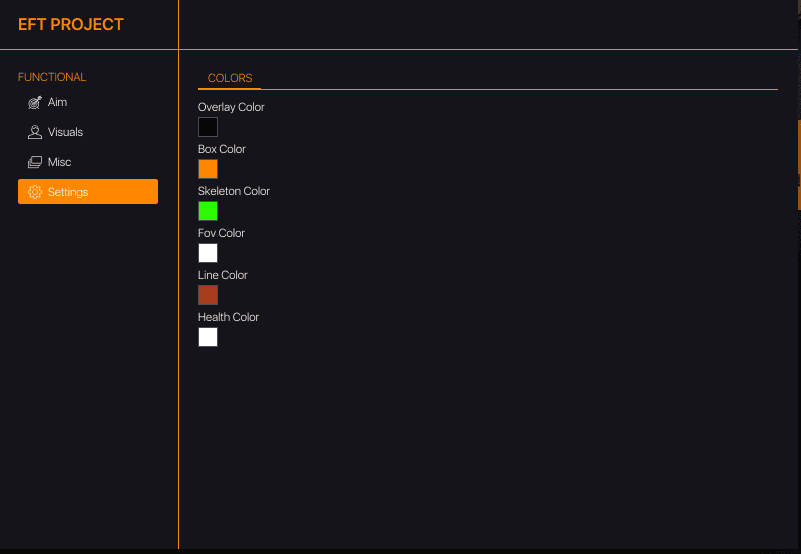The width and height of the screenshot is (801, 554).
Task: Click the Overlay Color label text
Action: click(x=231, y=107)
